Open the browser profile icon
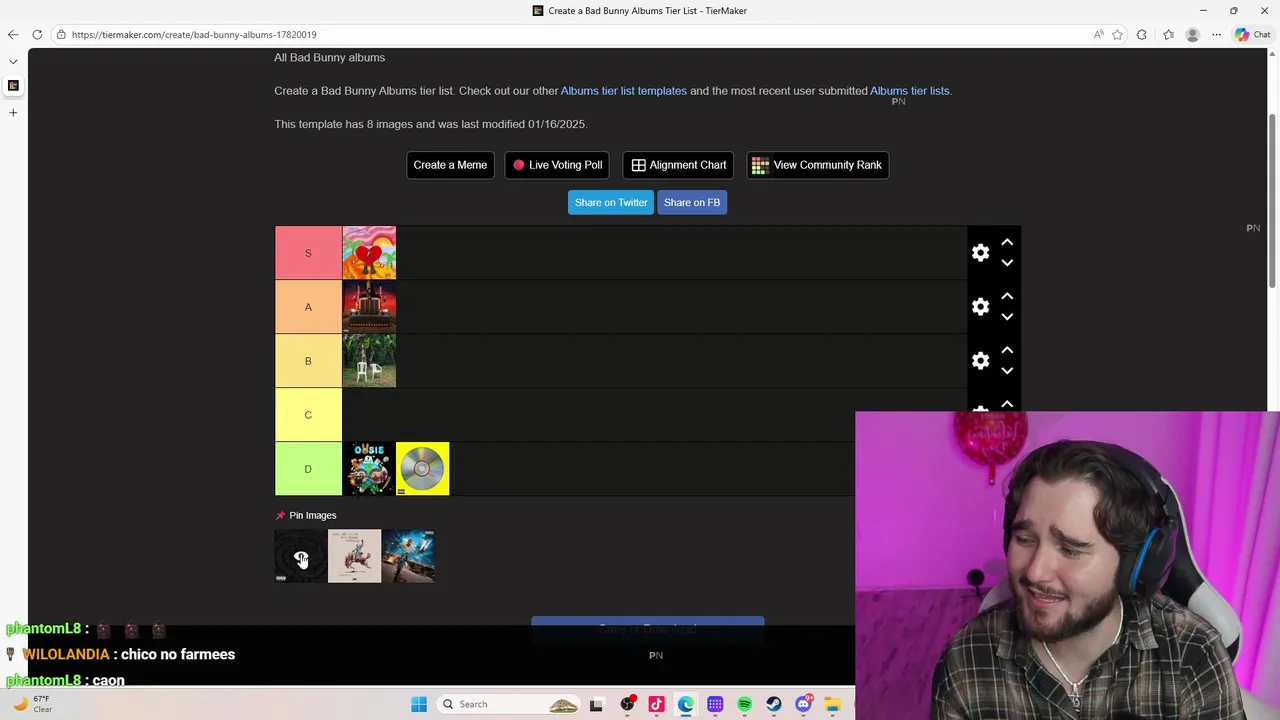The image size is (1280, 720). (1192, 35)
